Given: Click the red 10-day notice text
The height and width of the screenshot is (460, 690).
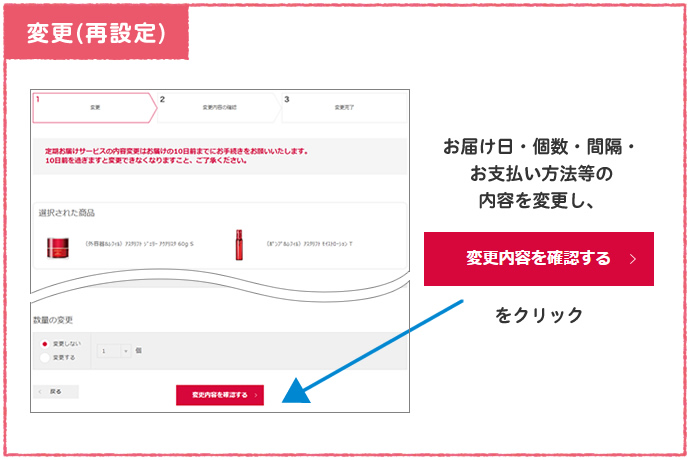Looking at the screenshot, I should coord(170,155).
